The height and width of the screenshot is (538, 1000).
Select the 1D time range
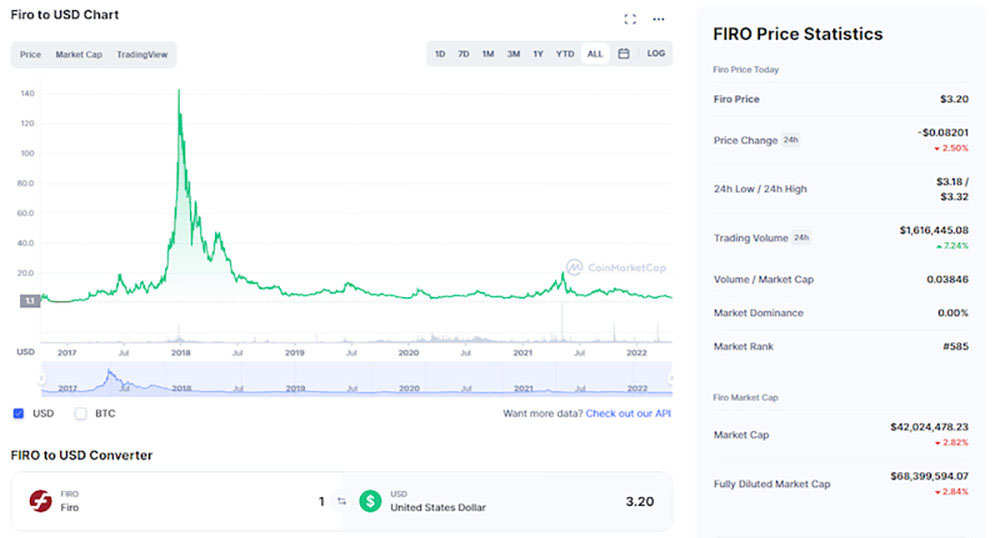pos(440,54)
